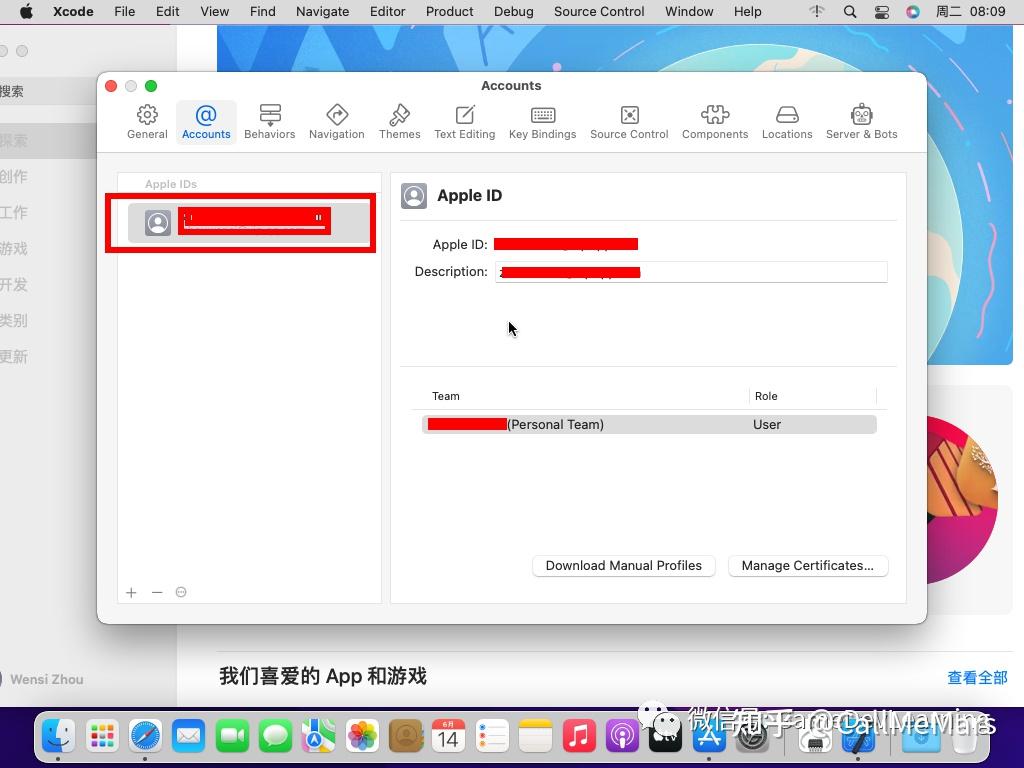
Task: Click the Team column header
Action: [446, 396]
